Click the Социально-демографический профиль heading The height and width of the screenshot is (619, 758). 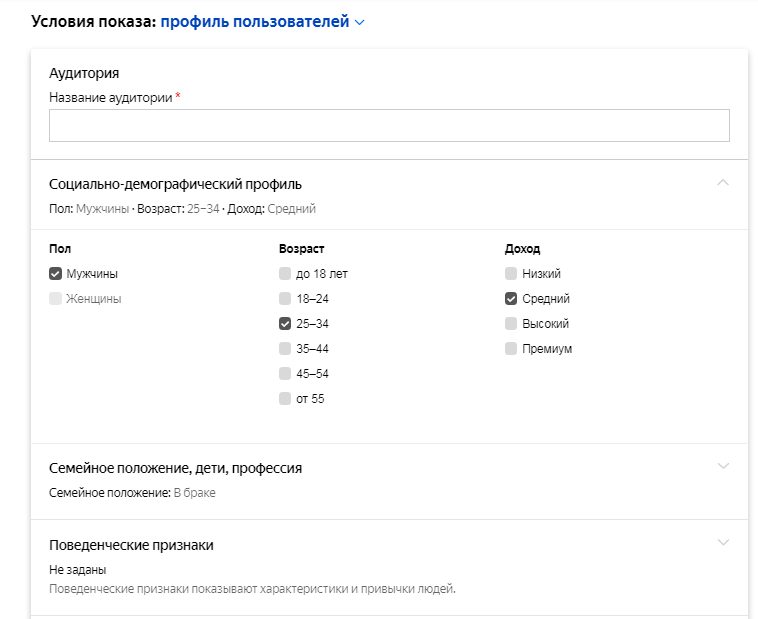point(176,184)
